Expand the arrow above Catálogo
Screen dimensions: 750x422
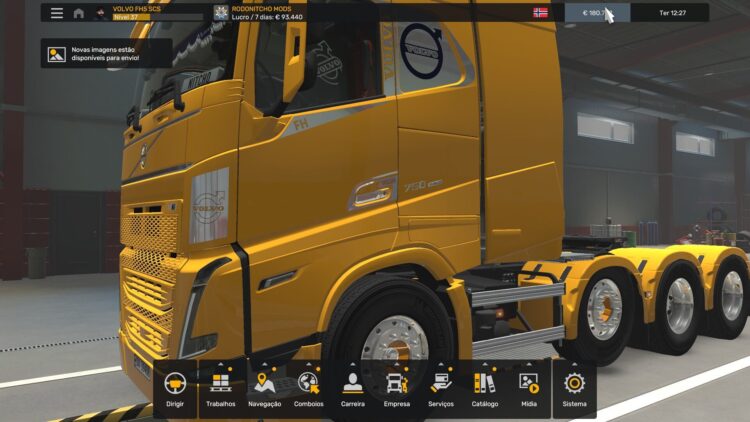(x=485, y=365)
